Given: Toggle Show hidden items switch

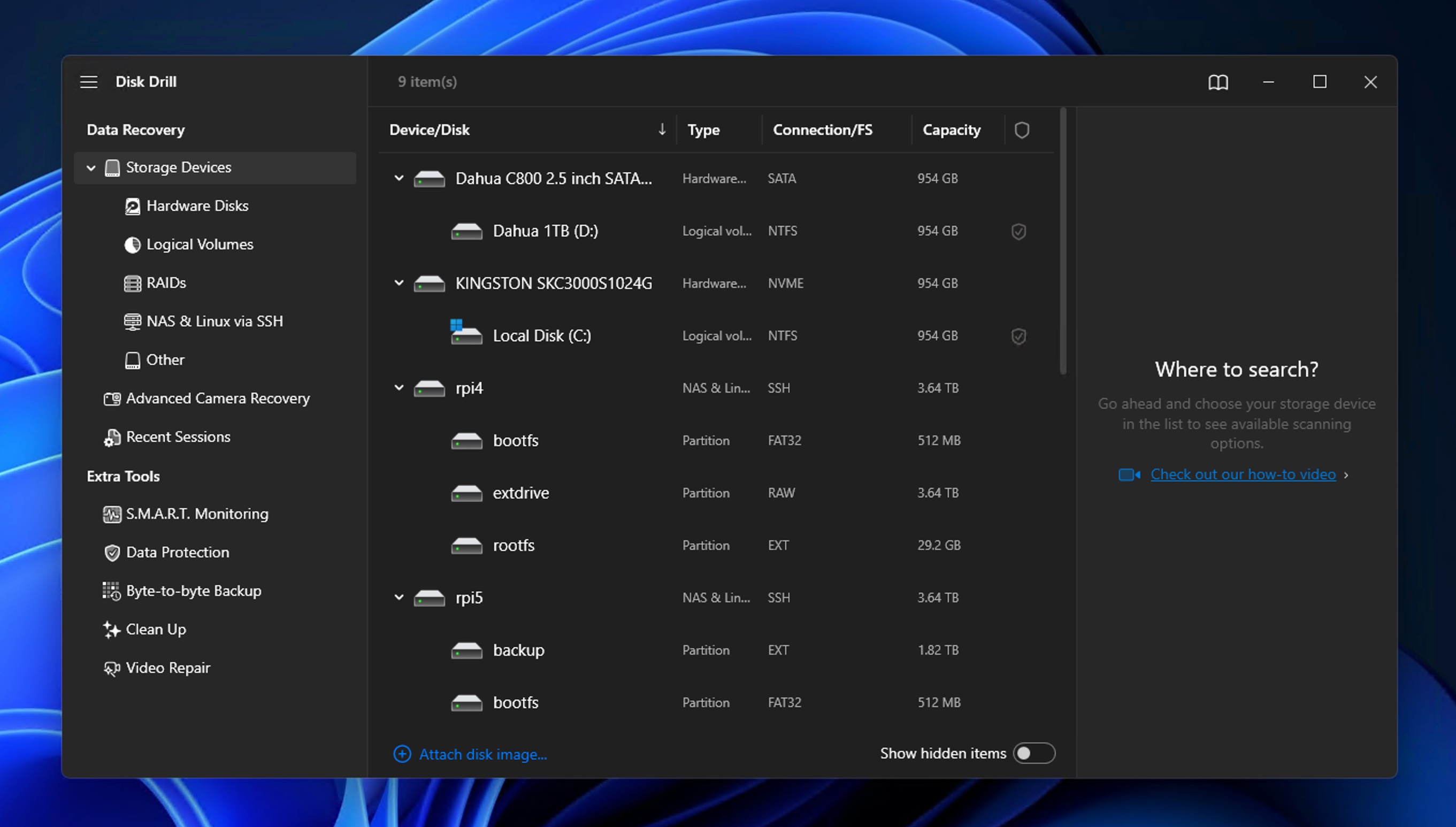Looking at the screenshot, I should tap(1034, 753).
